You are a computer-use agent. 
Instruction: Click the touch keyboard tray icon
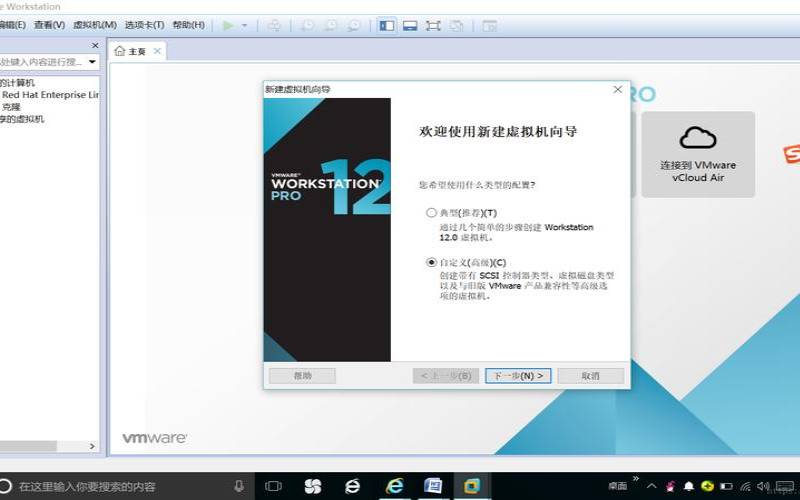coord(785,486)
